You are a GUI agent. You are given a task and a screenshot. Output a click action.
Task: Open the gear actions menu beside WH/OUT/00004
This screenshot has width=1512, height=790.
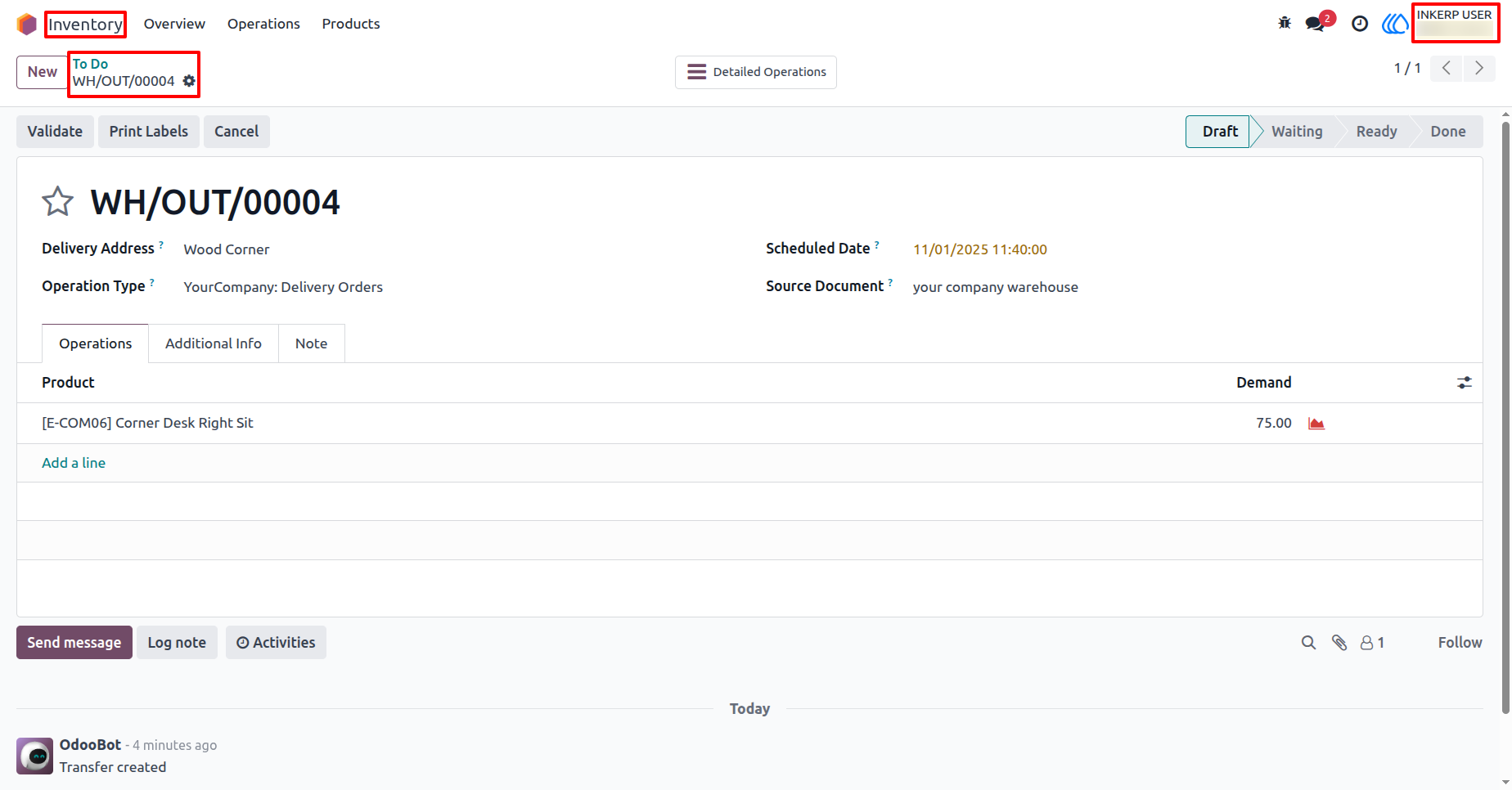point(189,81)
